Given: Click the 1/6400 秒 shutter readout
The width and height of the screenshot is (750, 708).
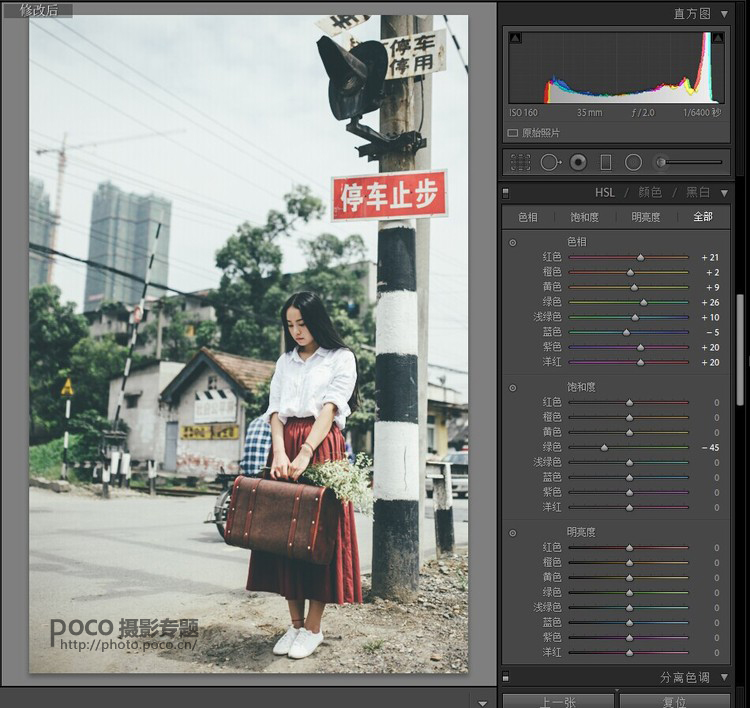Looking at the screenshot, I should point(702,113).
